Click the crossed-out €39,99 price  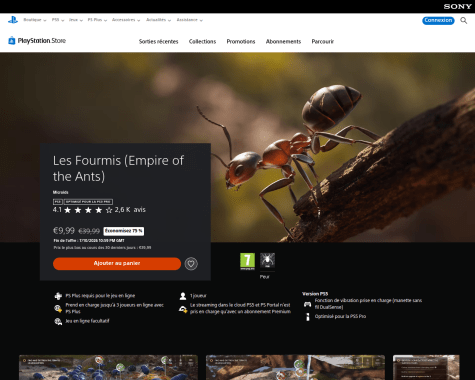coord(89,231)
